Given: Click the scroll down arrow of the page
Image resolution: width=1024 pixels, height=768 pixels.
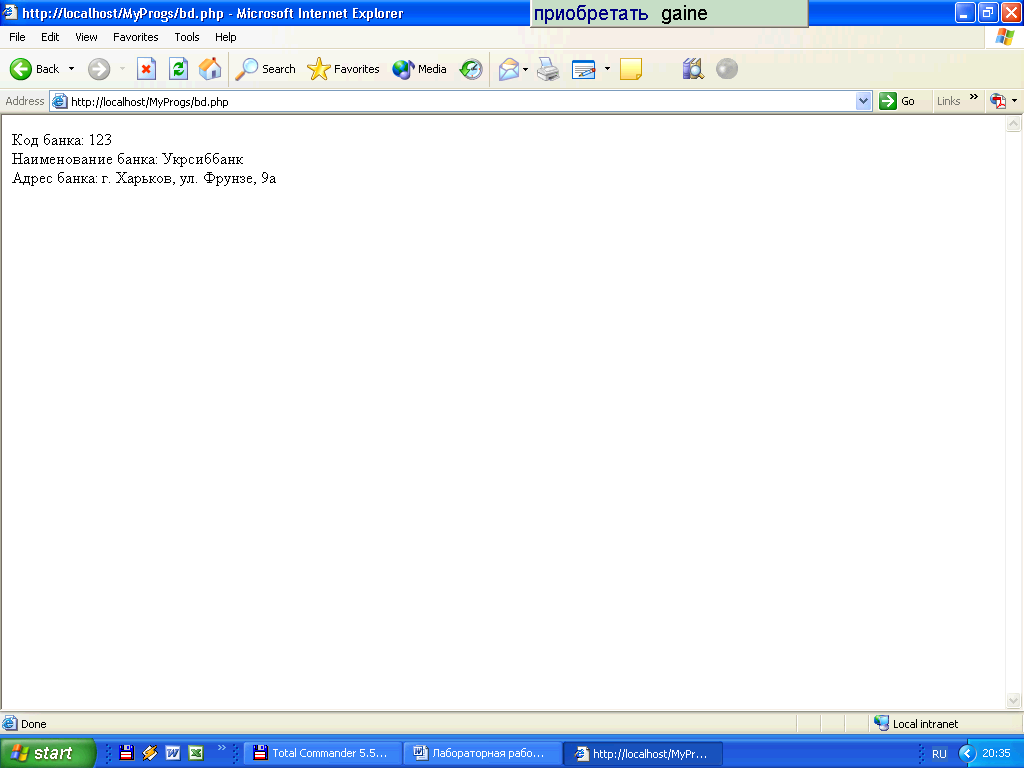Looking at the screenshot, I should [1014, 701].
